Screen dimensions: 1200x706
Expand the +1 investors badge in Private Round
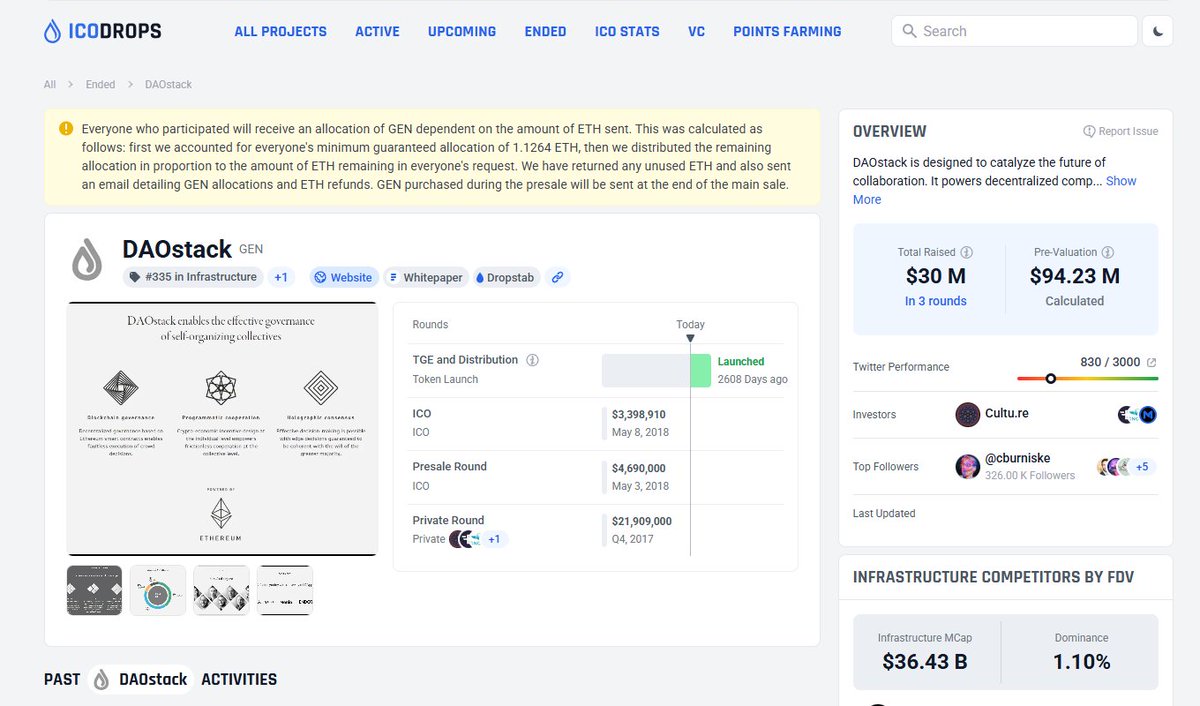point(496,539)
